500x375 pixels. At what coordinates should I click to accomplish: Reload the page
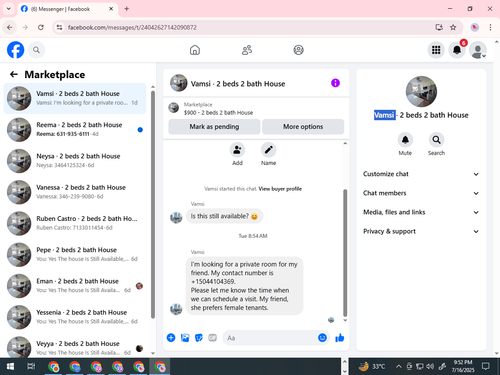click(41, 27)
